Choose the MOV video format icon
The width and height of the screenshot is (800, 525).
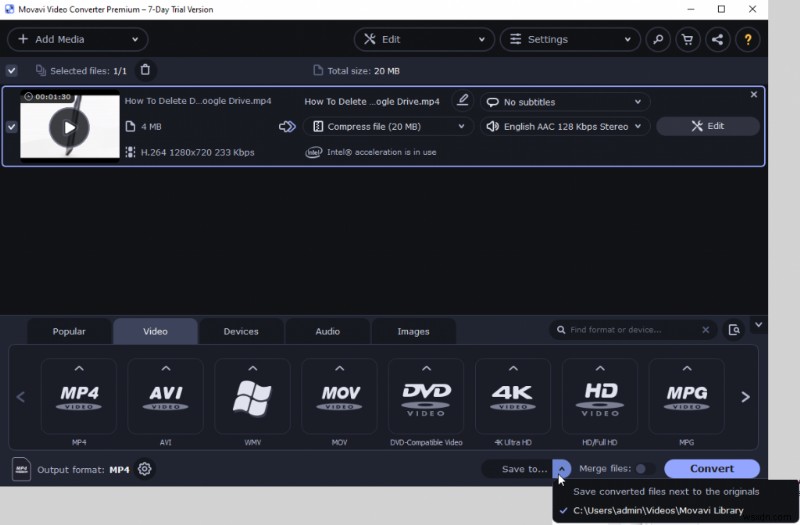coord(339,397)
